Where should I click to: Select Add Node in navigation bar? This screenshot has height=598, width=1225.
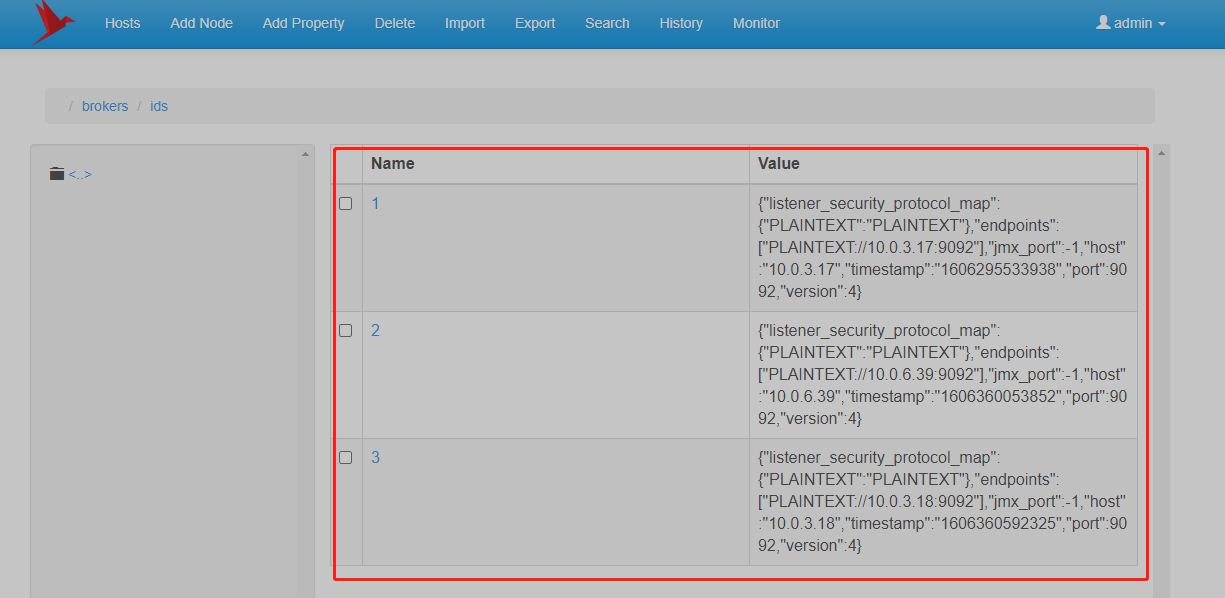(x=201, y=23)
